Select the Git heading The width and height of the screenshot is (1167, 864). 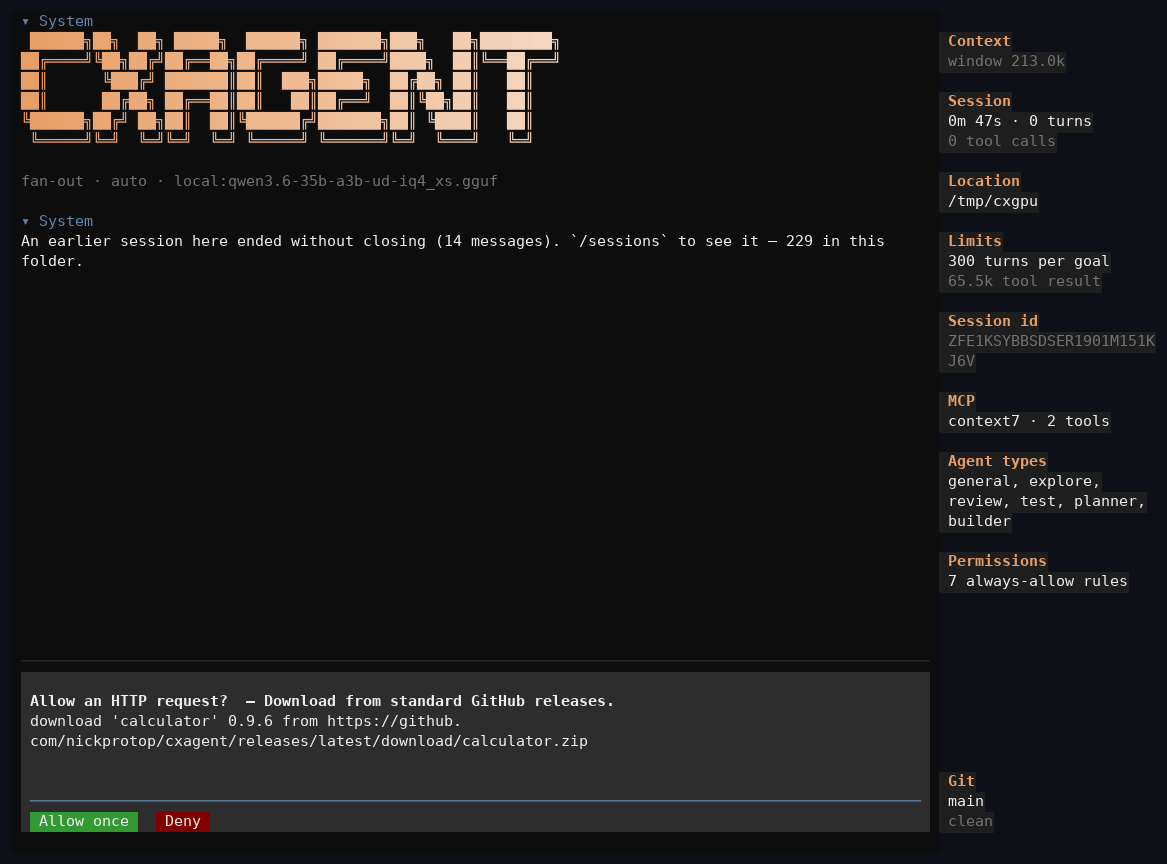pyautogui.click(x=961, y=781)
